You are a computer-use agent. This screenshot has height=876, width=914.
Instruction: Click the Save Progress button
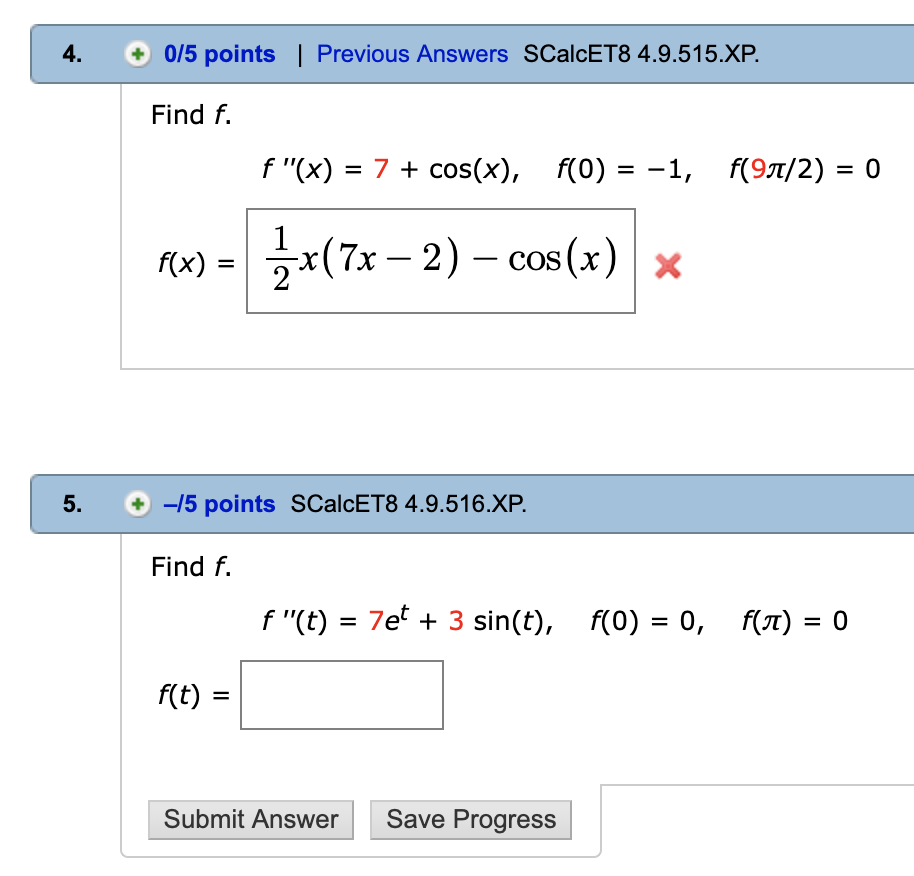[470, 819]
